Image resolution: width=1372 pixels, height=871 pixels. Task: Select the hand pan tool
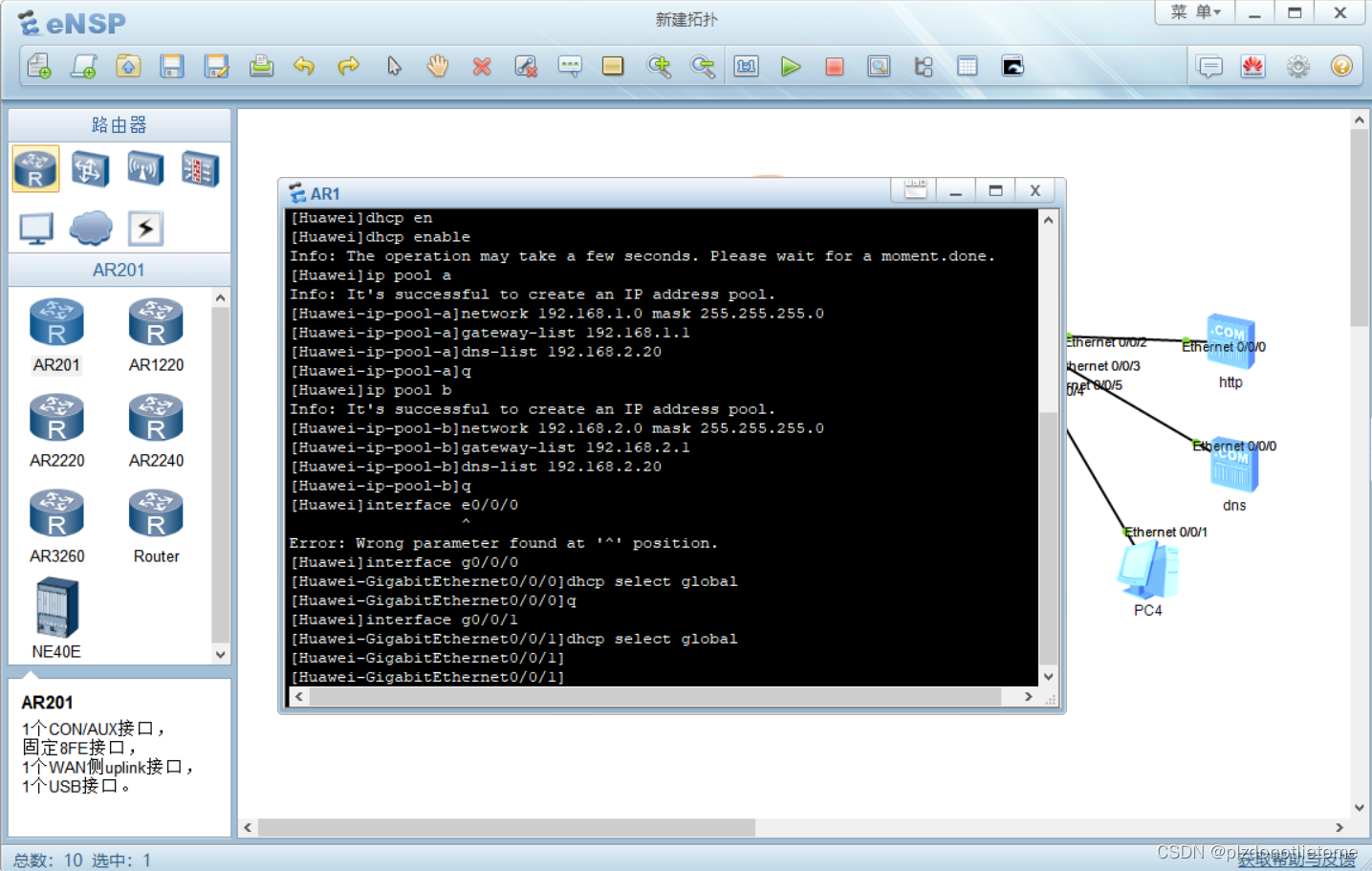pos(438,66)
